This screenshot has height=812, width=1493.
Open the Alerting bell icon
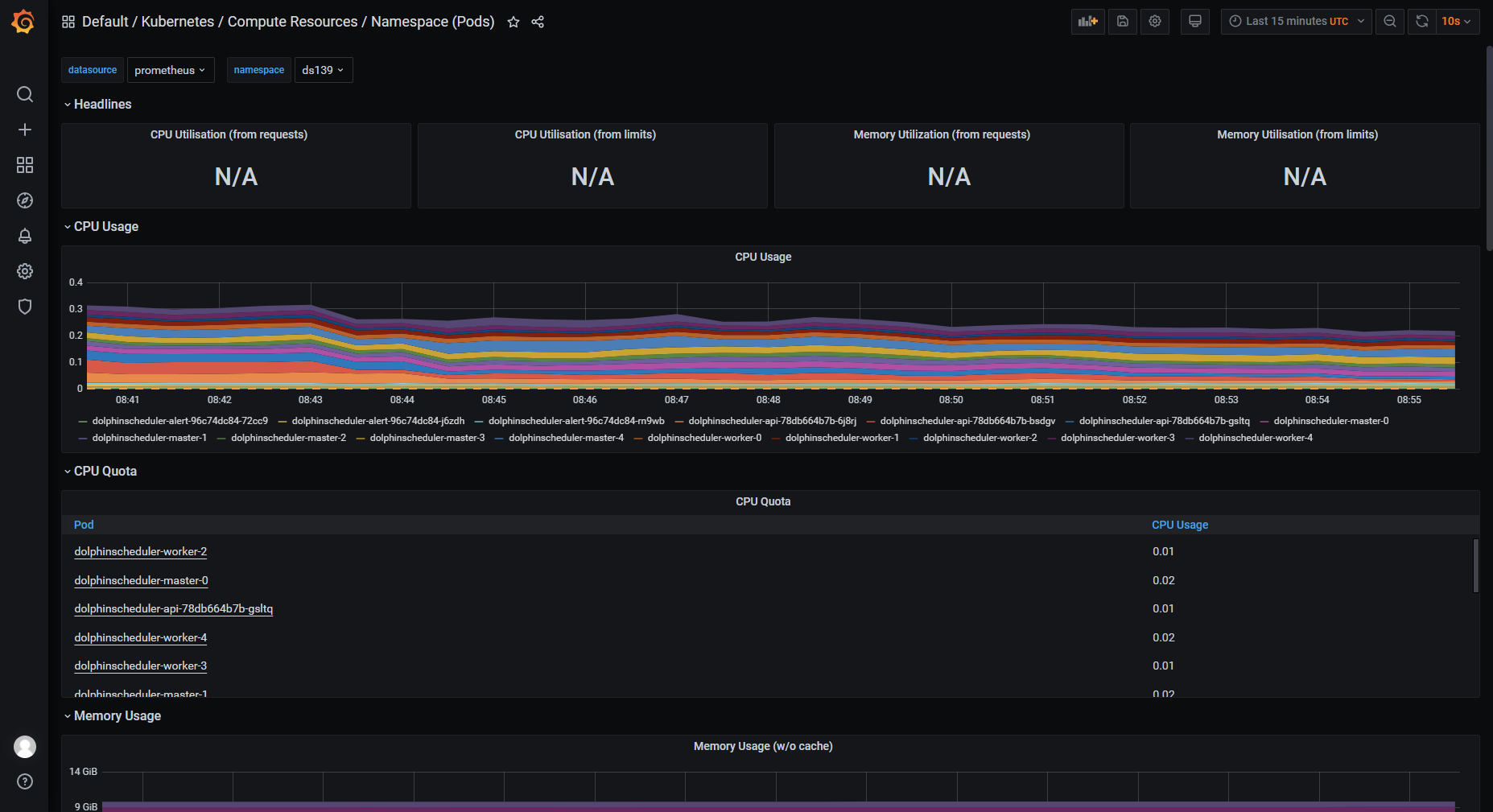(25, 236)
